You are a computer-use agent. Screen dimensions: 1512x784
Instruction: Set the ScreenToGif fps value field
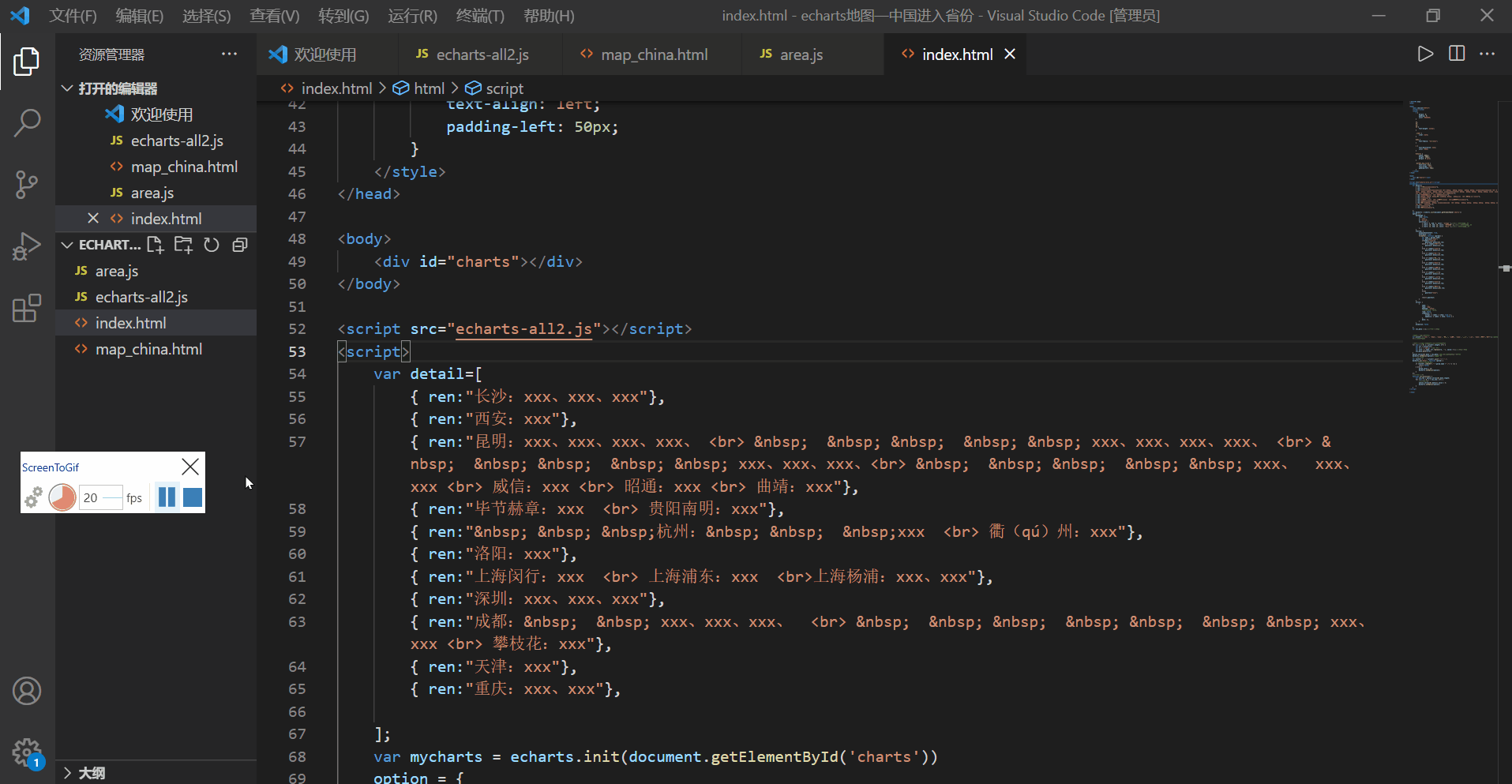101,497
